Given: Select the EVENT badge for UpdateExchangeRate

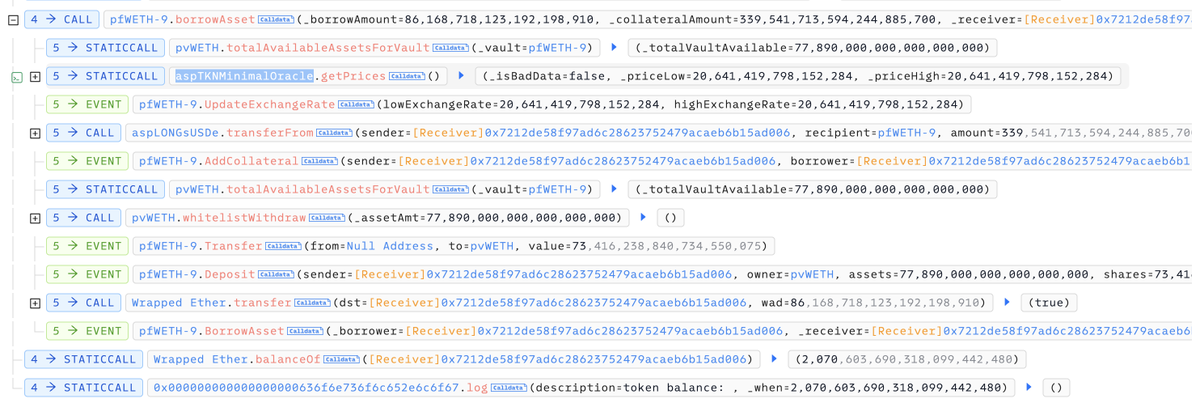Looking at the screenshot, I should tap(87, 104).
